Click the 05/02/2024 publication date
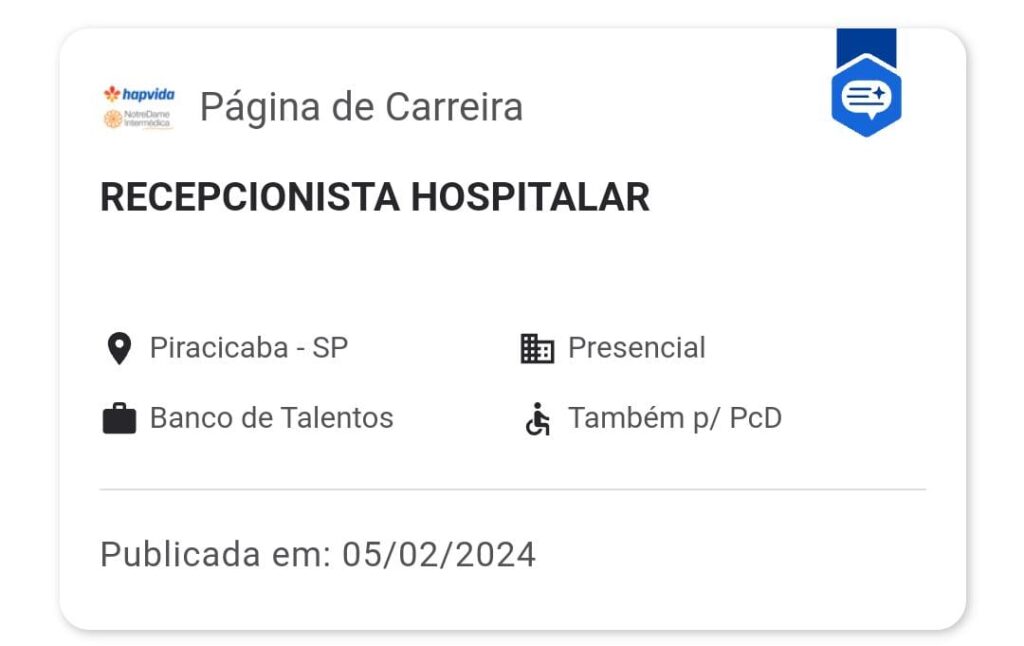The height and width of the screenshot is (646, 1024). (x=439, y=555)
